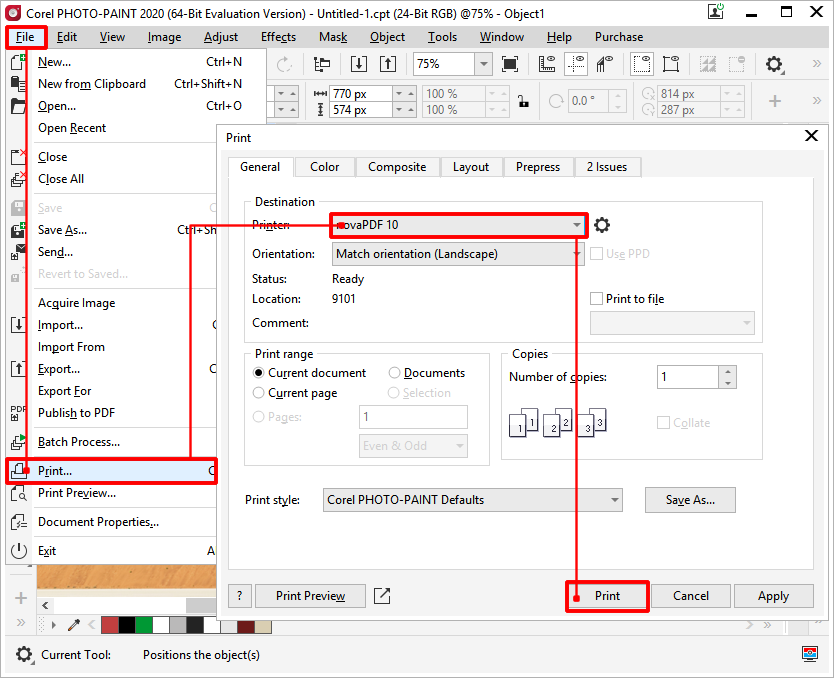
Task: Click Save As... button for print style
Action: click(690, 500)
